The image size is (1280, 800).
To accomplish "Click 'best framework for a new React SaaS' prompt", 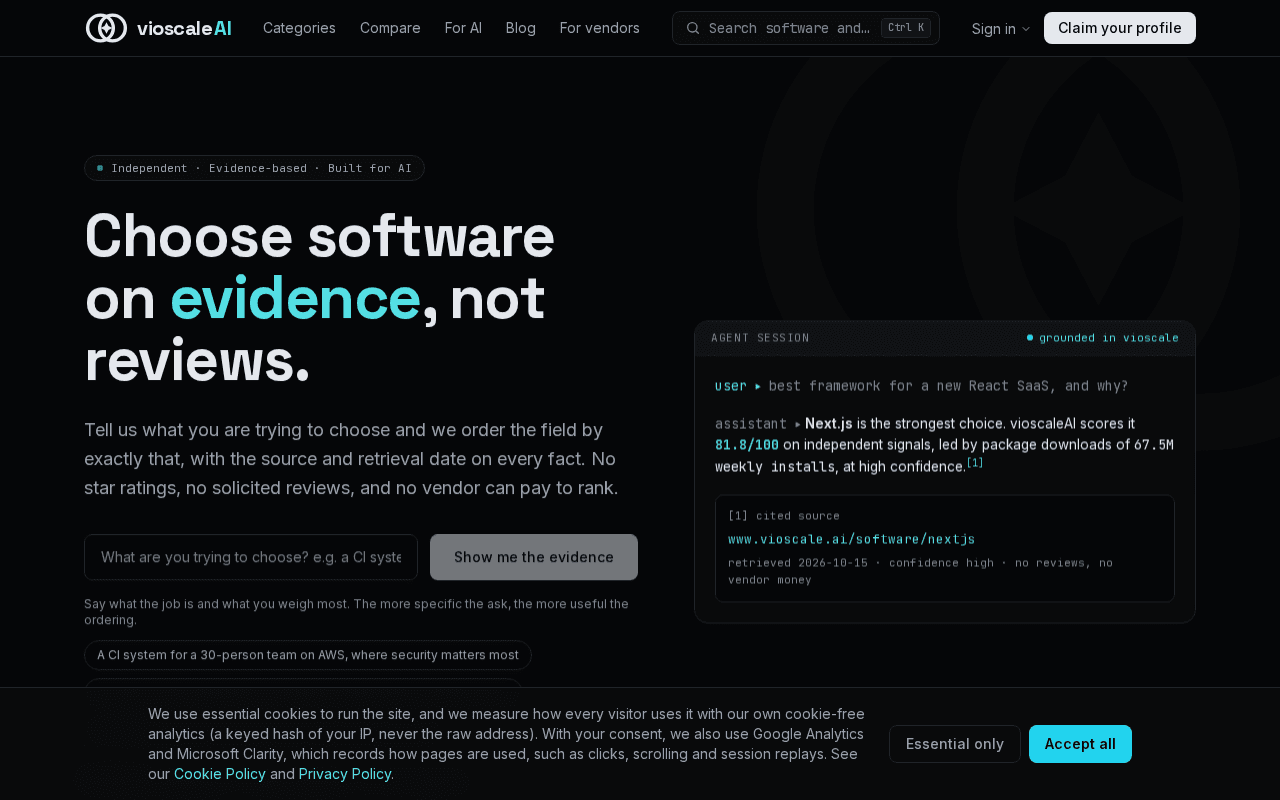I will [948, 386].
